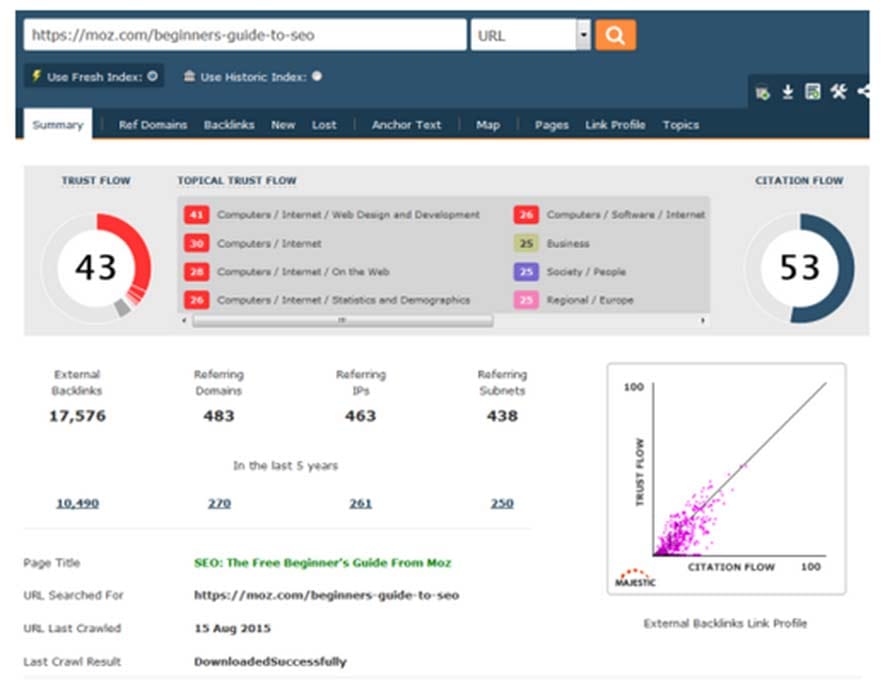Click the create report icon

[813, 91]
